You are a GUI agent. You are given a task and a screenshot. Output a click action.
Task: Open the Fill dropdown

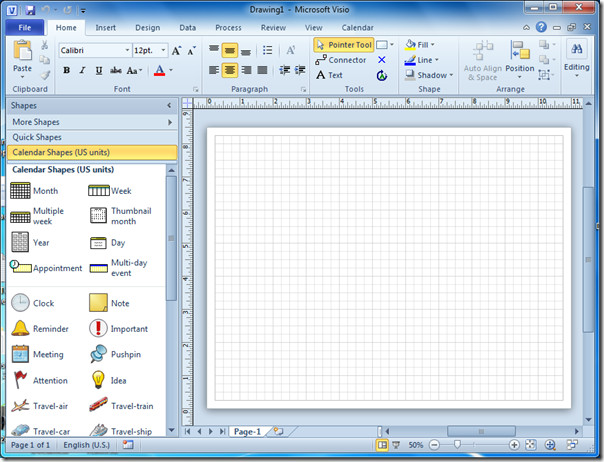click(x=419, y=45)
